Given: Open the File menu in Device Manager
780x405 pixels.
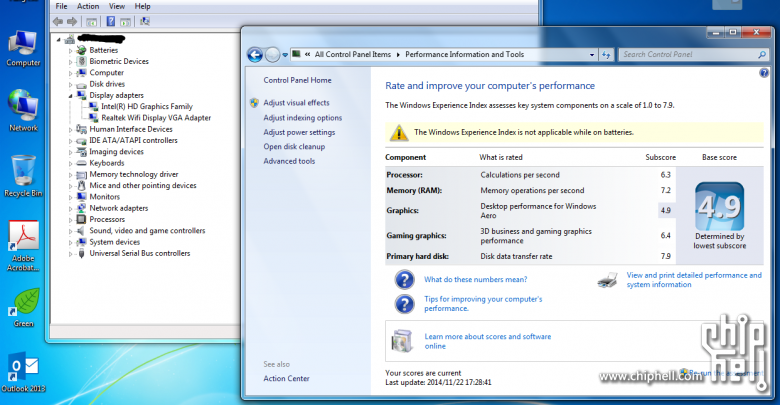Looking at the screenshot, I should pos(61,6).
